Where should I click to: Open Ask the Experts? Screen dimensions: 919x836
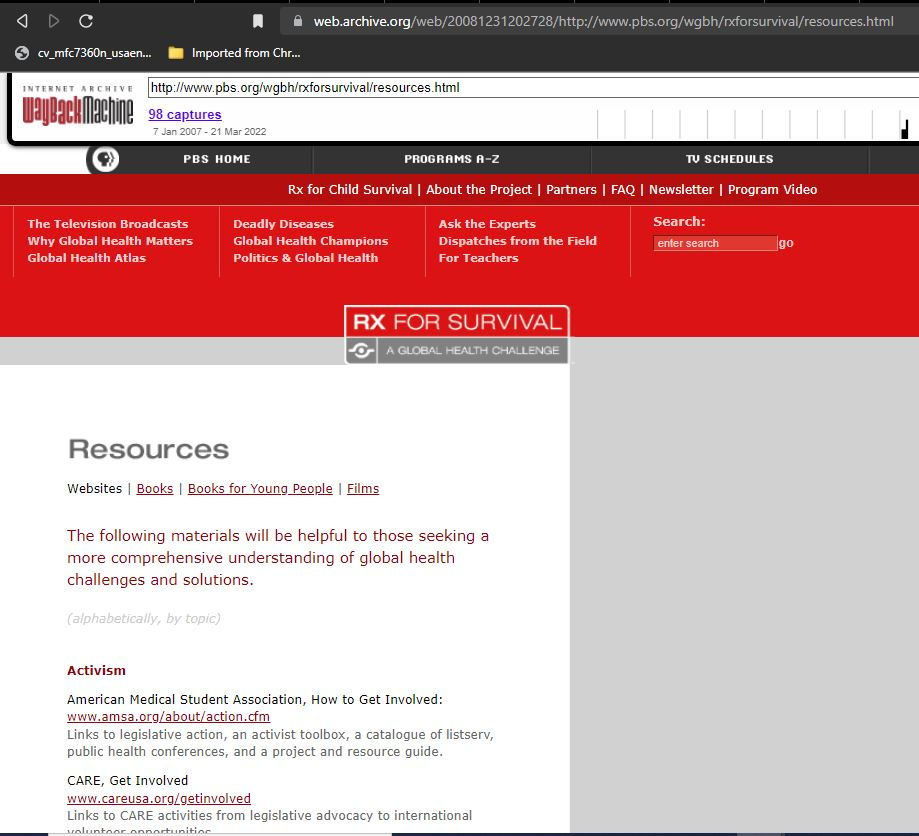[x=487, y=224]
